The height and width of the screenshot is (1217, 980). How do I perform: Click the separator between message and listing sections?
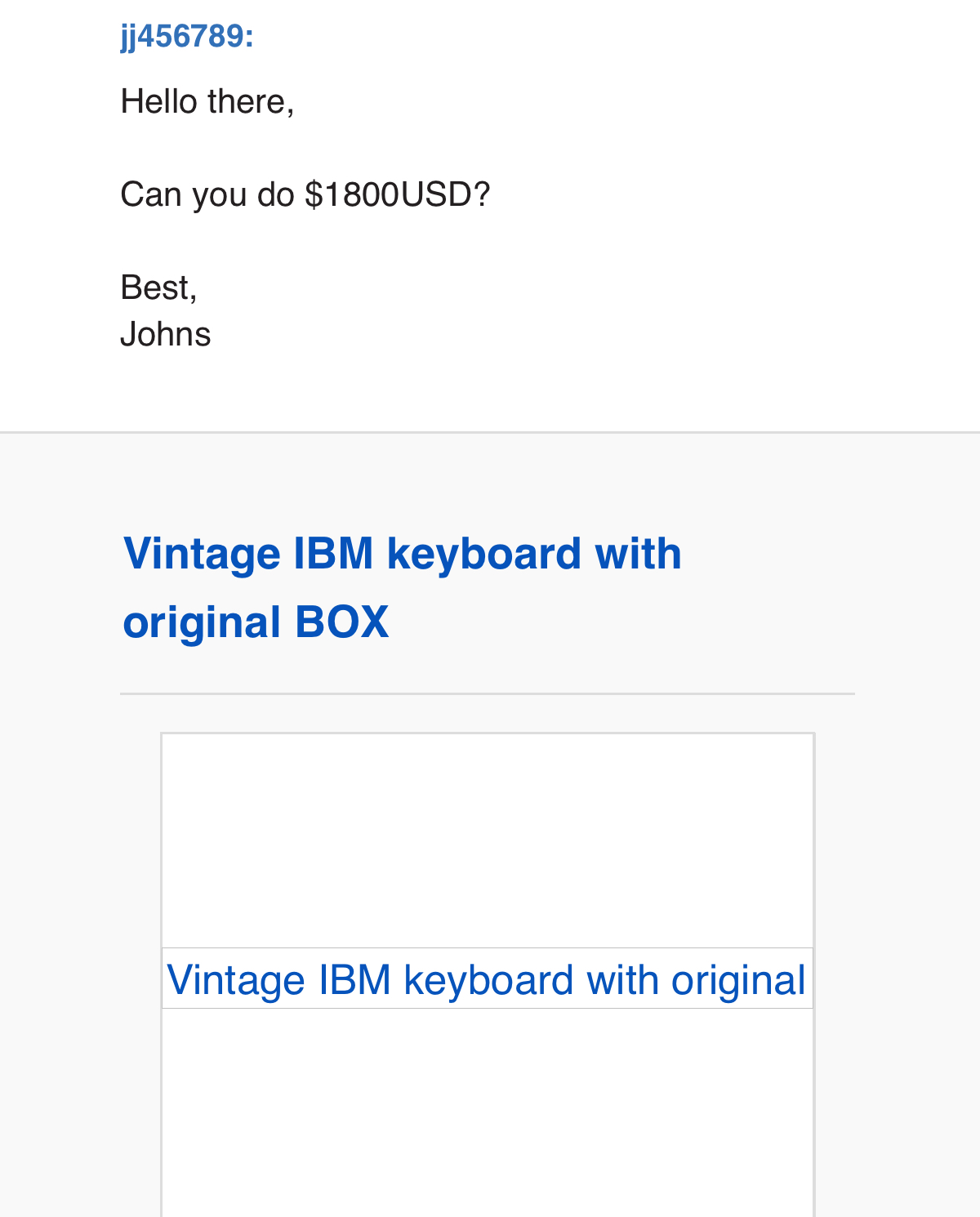tap(490, 432)
